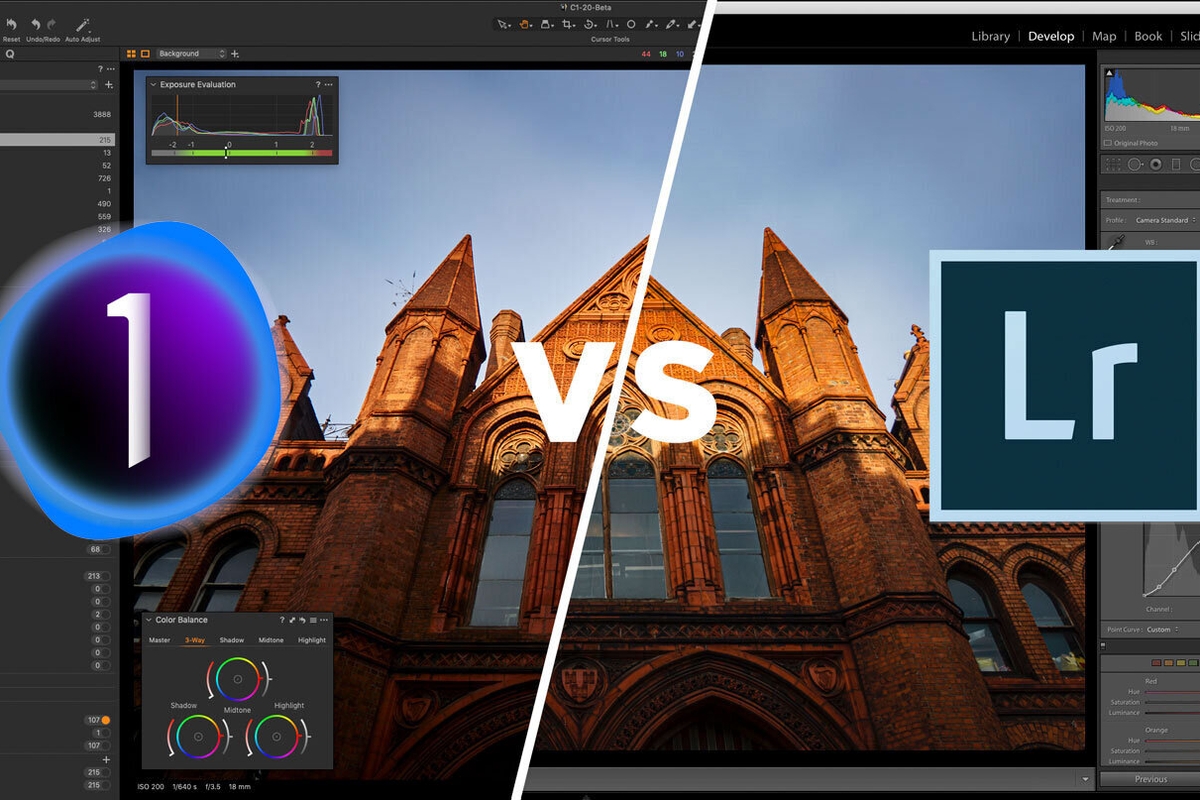Open help for Exposure Evaluation panel

pyautogui.click(x=318, y=85)
